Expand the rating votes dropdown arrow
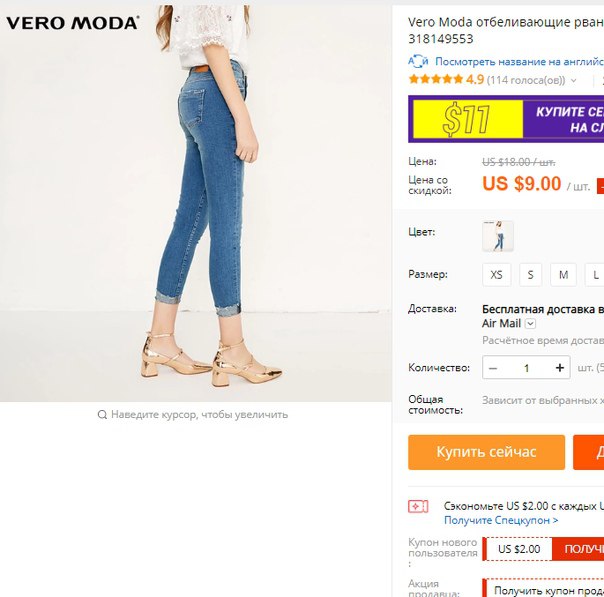604x597 pixels. click(x=574, y=80)
